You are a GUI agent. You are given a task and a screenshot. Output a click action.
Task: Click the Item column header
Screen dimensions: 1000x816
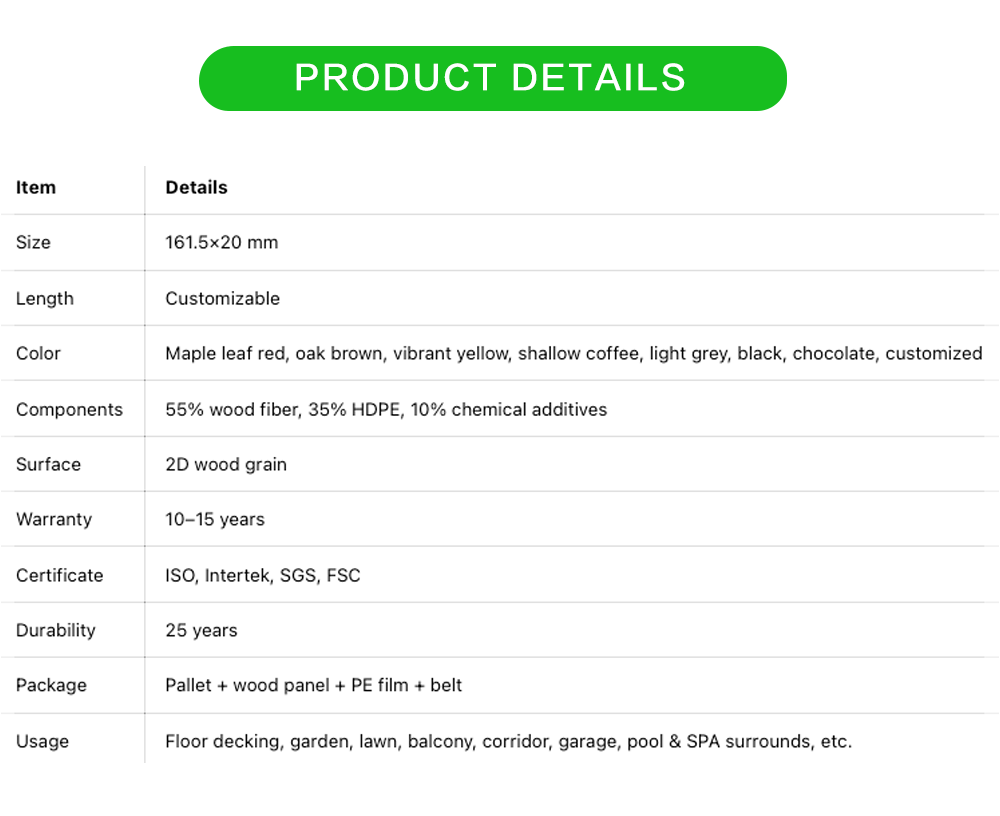click(36, 188)
